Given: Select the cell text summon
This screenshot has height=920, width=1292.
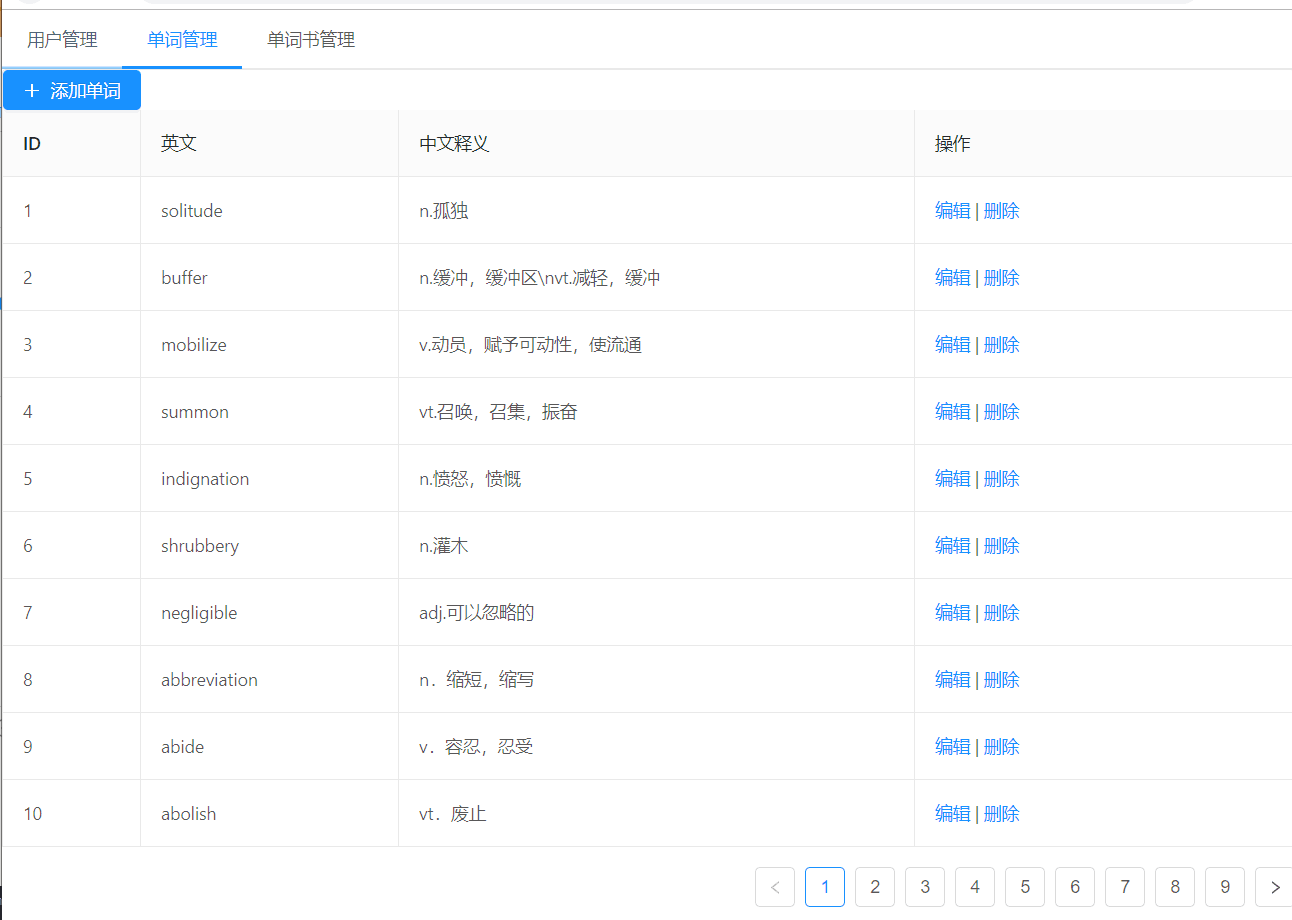Looking at the screenshot, I should (195, 412).
